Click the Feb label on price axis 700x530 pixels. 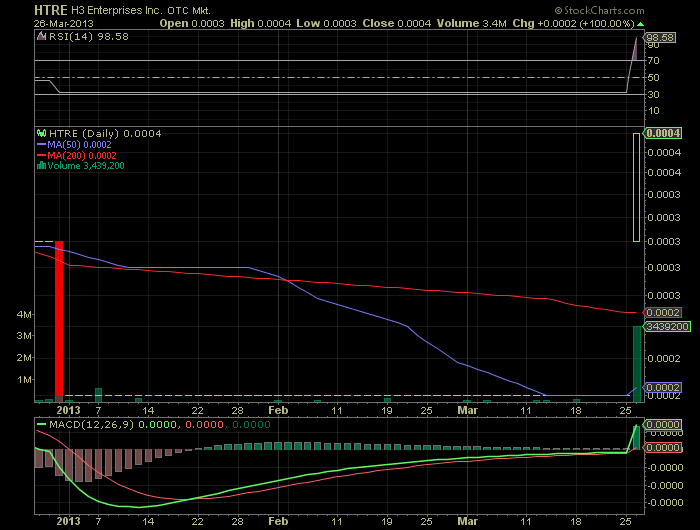point(278,410)
